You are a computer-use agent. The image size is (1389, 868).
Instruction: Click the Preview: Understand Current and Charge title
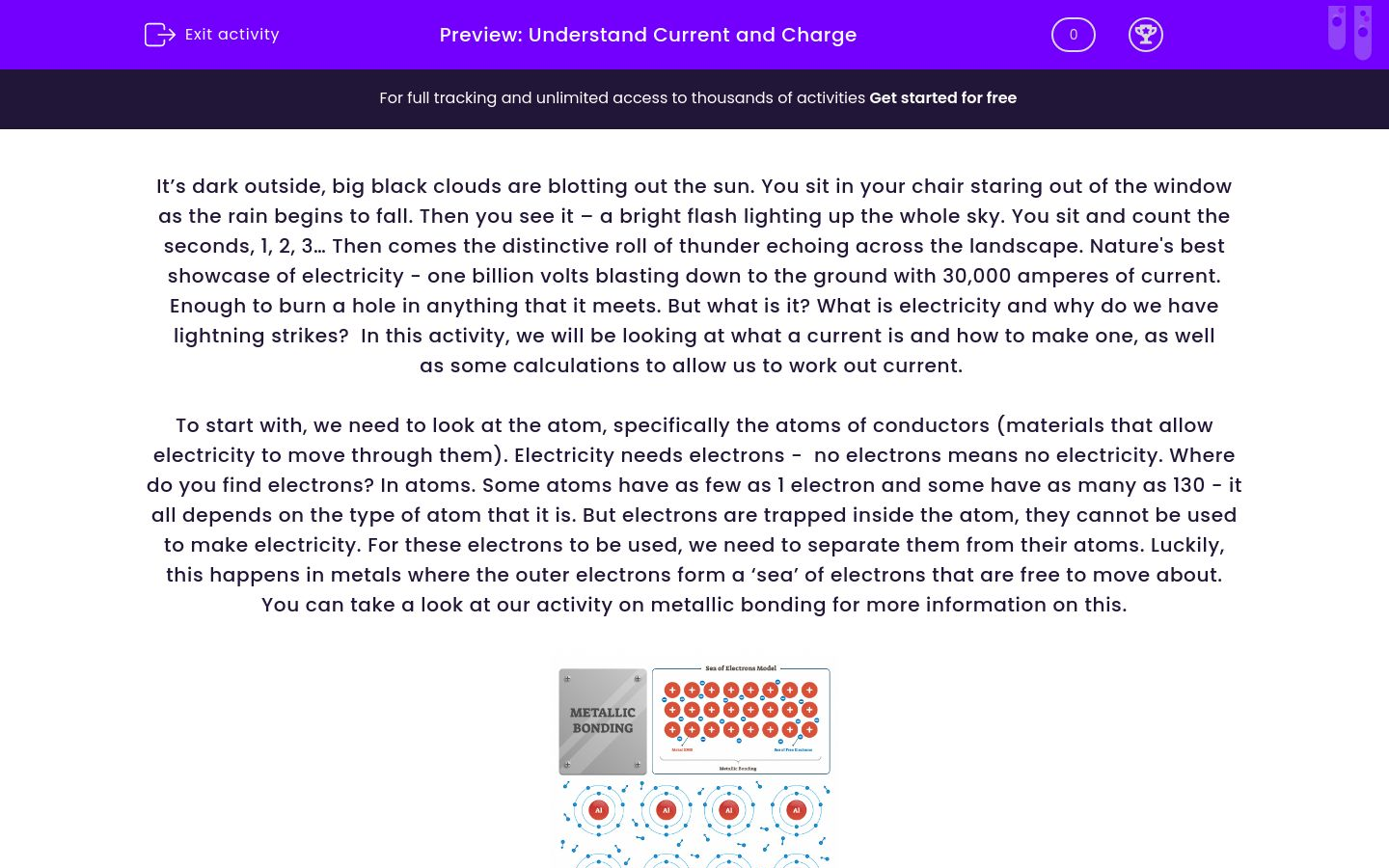coord(648,35)
